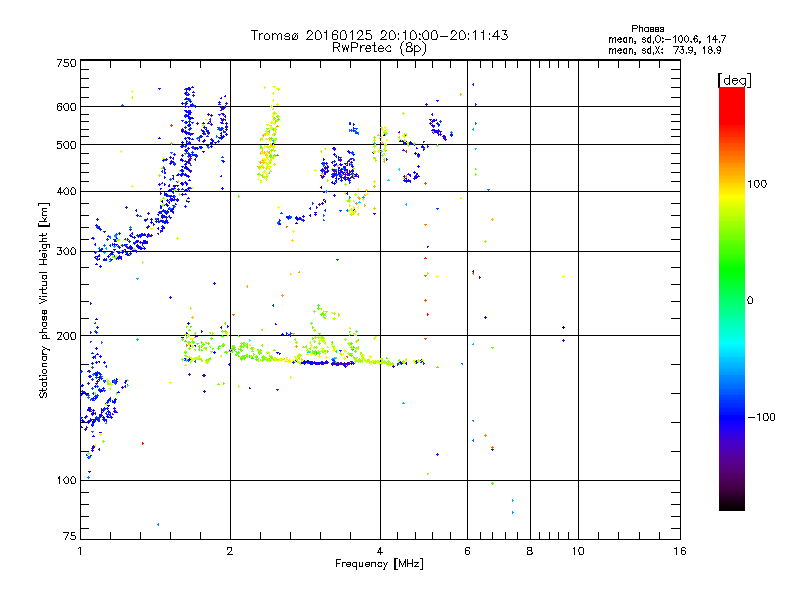The height and width of the screenshot is (600, 800).
Task: Click the x-axis tick label '6'
Action: tap(467, 551)
